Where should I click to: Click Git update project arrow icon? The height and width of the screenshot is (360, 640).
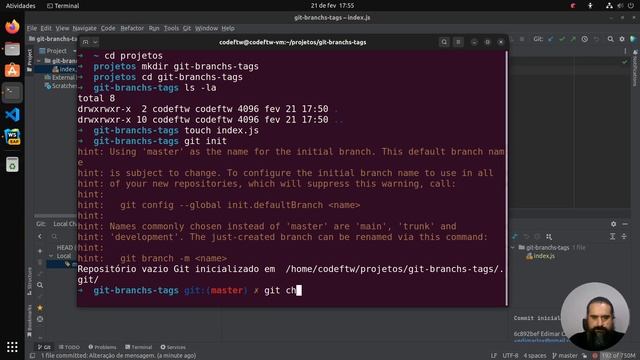[x=551, y=39]
